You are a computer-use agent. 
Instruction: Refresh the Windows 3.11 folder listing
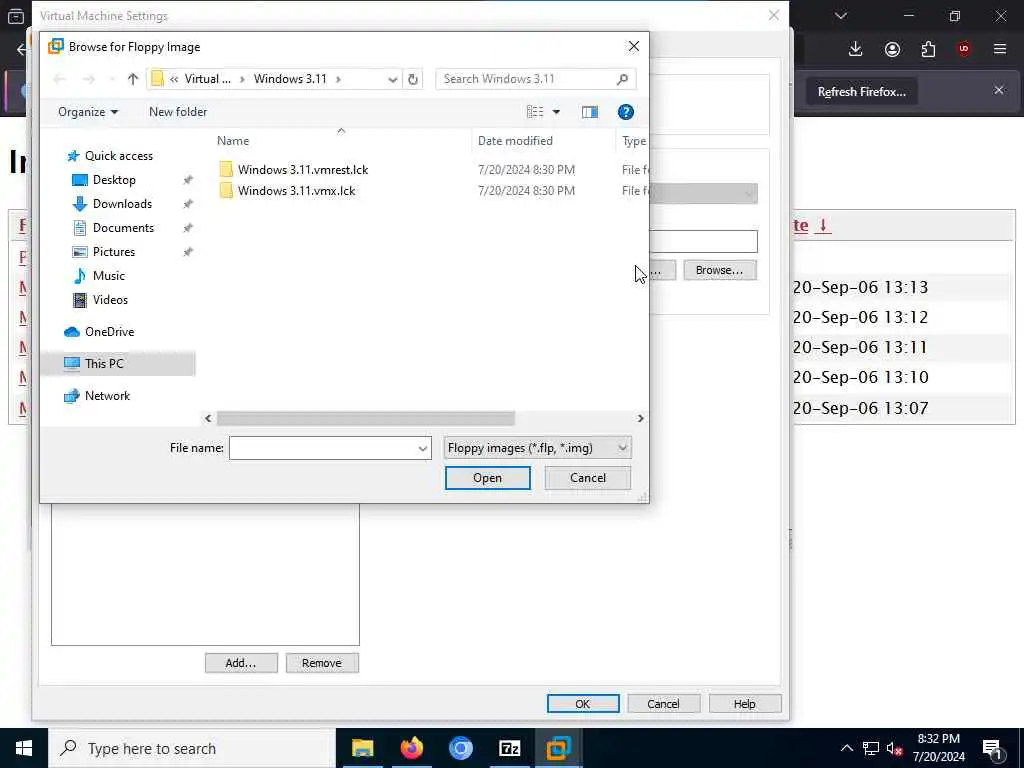click(x=413, y=79)
